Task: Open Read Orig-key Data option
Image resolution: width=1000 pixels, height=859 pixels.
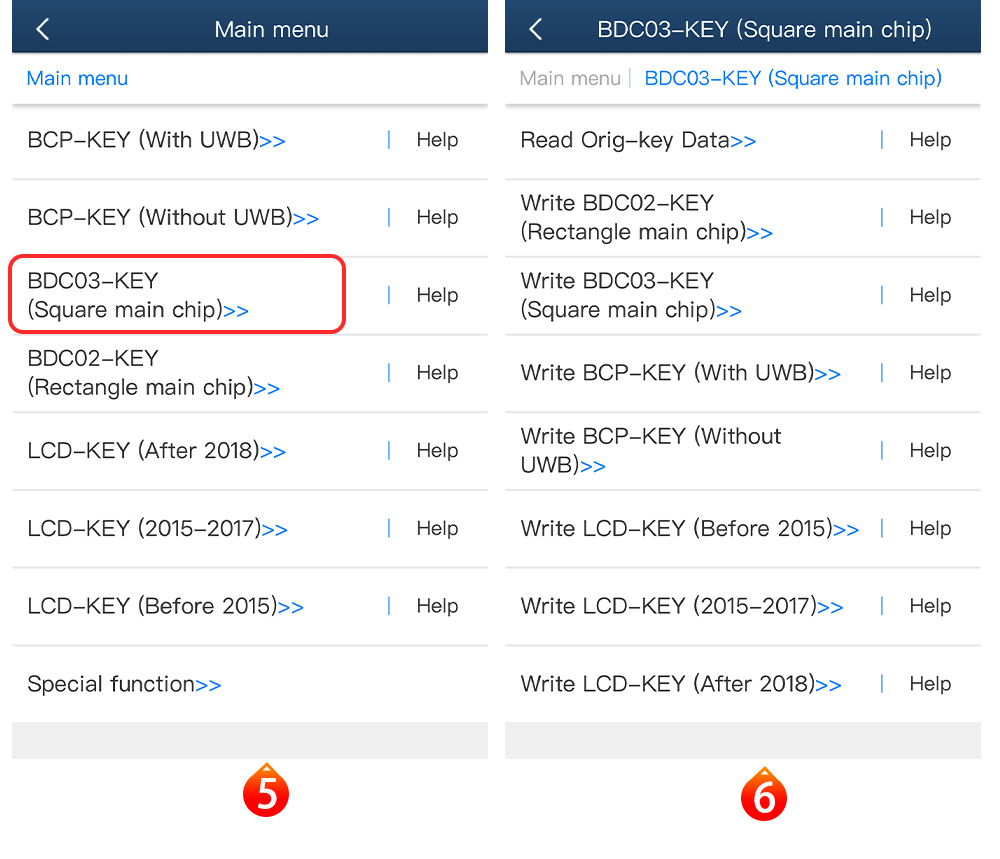Action: (638, 141)
